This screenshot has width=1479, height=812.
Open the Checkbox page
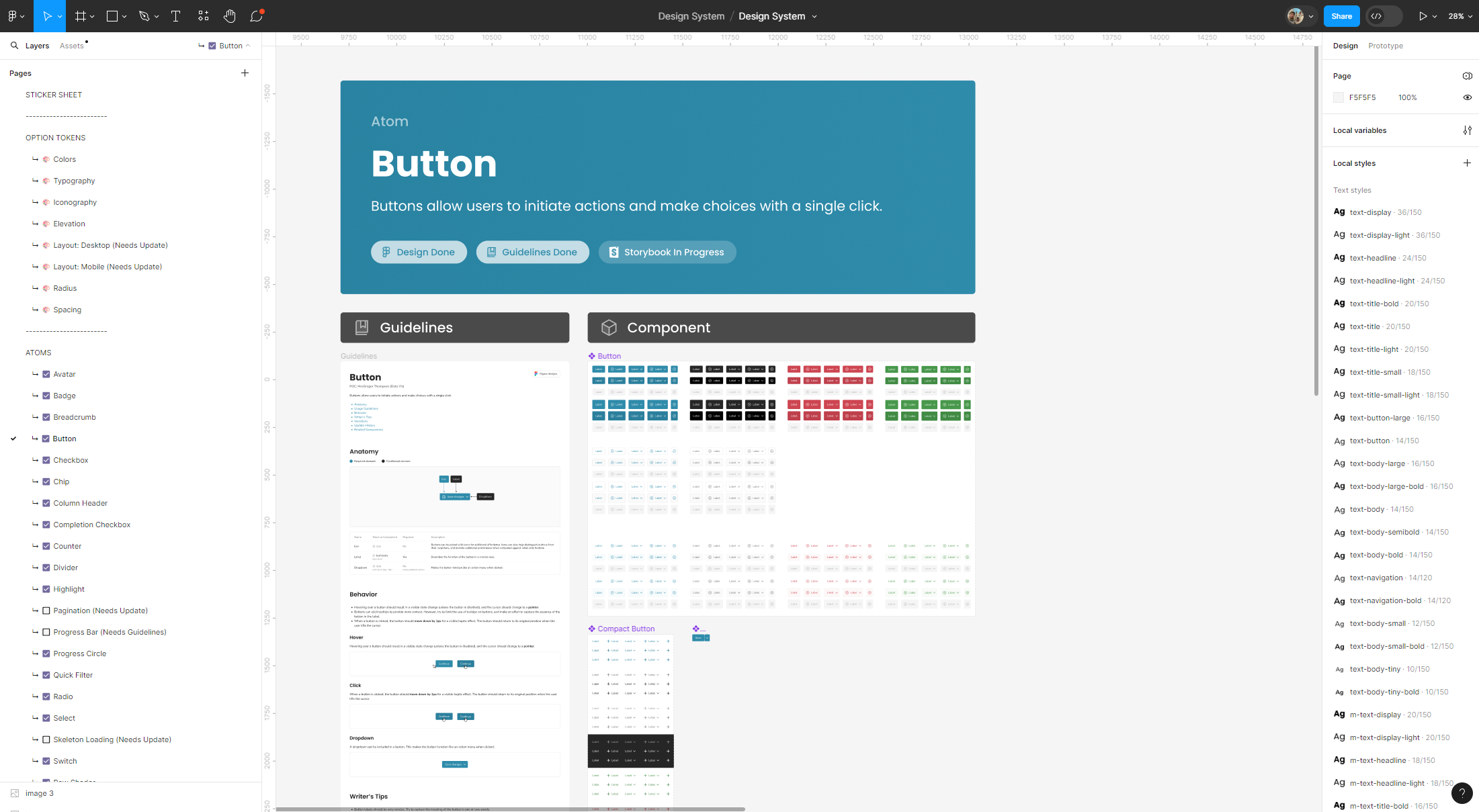tap(71, 460)
